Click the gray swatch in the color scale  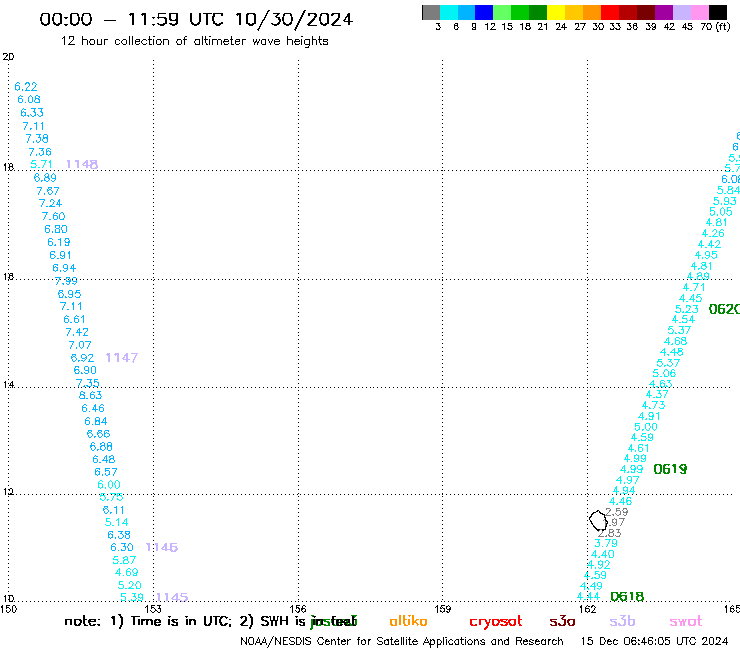[431, 12]
